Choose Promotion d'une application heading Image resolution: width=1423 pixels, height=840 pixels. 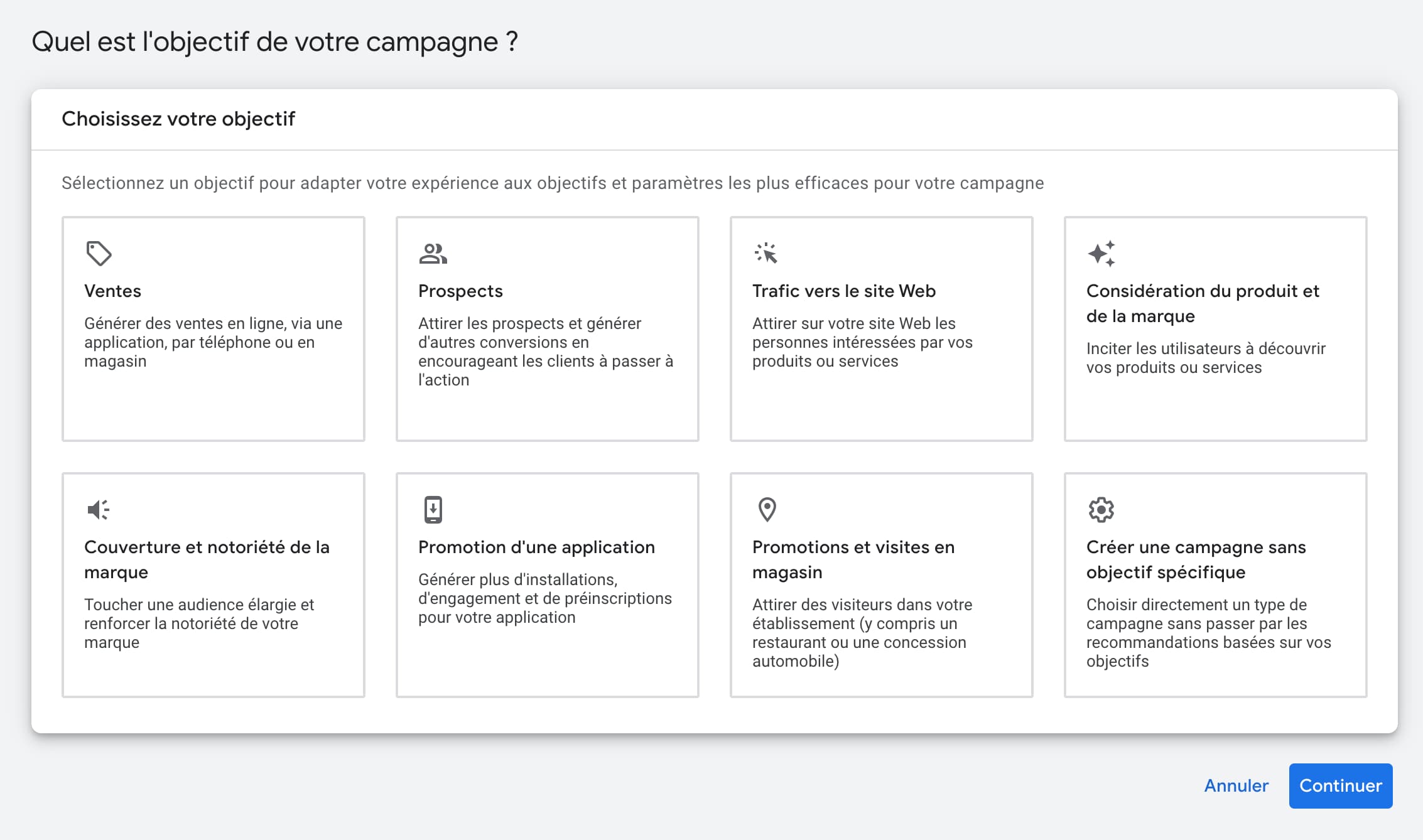(x=536, y=547)
